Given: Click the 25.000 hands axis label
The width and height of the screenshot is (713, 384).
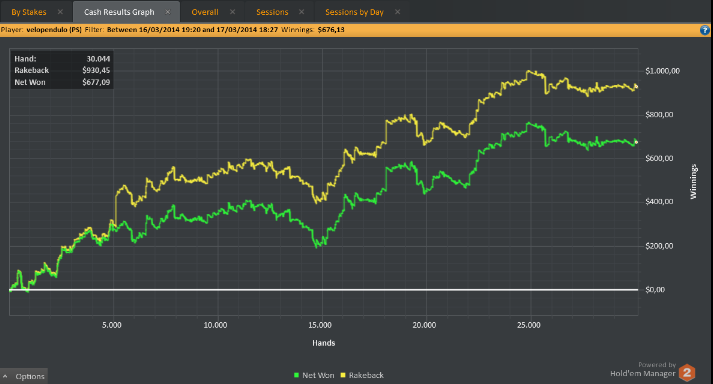Looking at the screenshot, I should [528, 325].
